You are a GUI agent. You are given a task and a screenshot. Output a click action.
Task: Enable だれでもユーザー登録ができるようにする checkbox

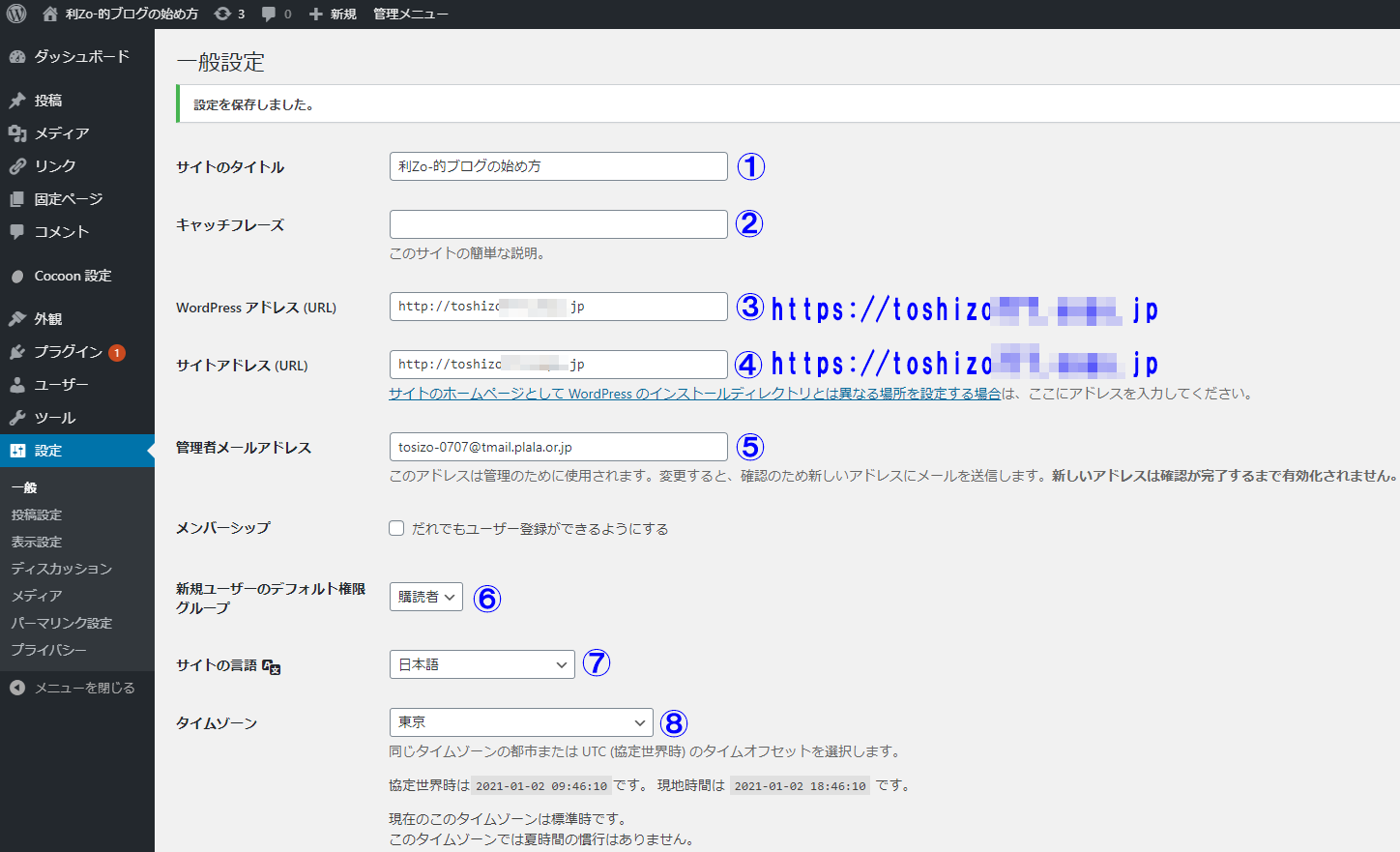tap(396, 528)
